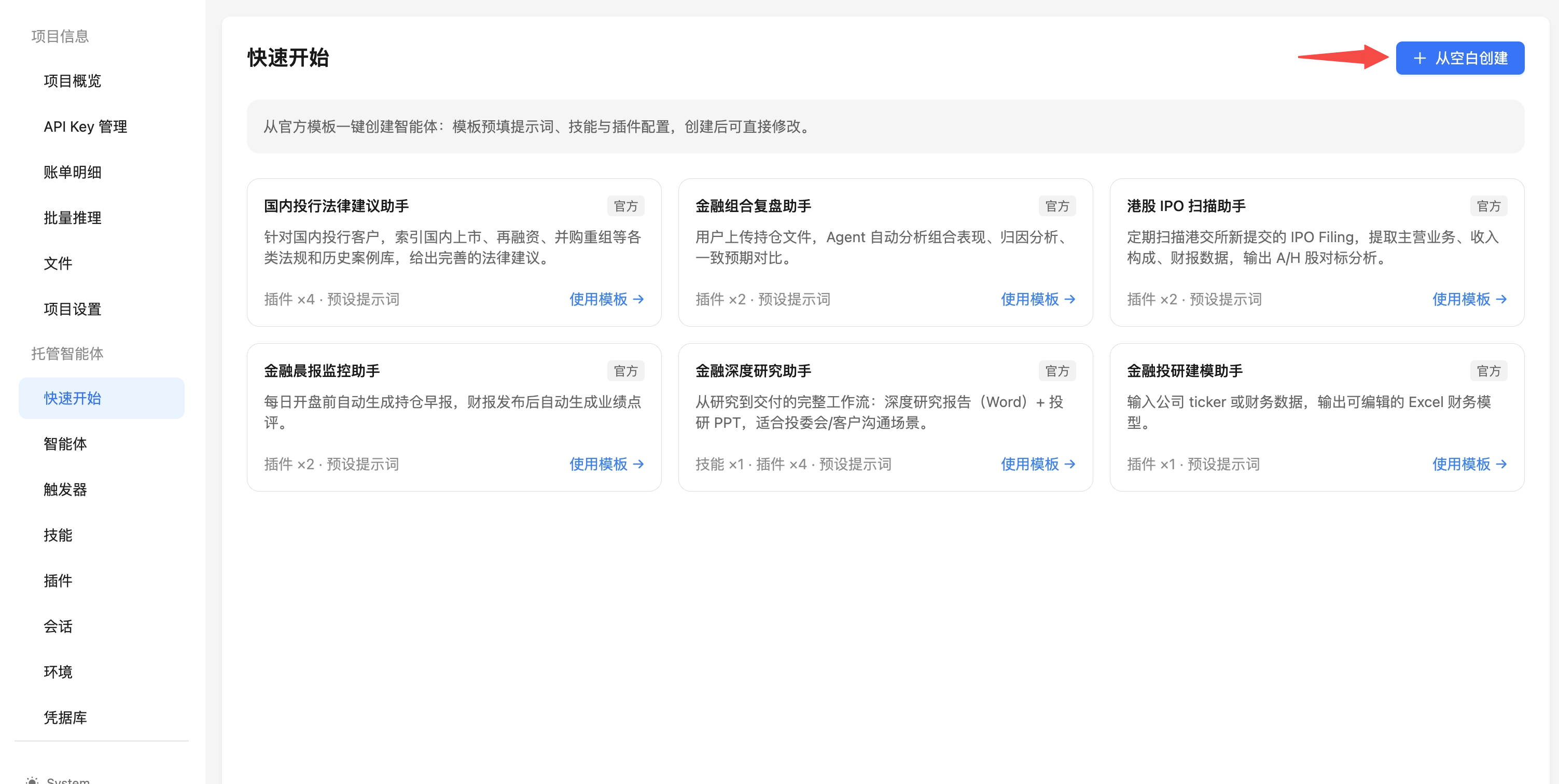The width and height of the screenshot is (1559, 784).
Task: Click 官方 badge on 国内投行法律建议助手 card
Action: 626,206
